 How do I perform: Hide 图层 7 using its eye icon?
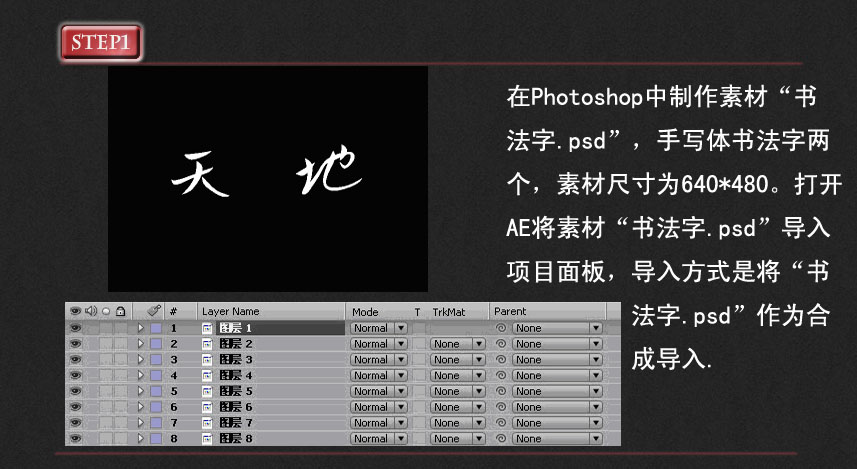pos(75,423)
